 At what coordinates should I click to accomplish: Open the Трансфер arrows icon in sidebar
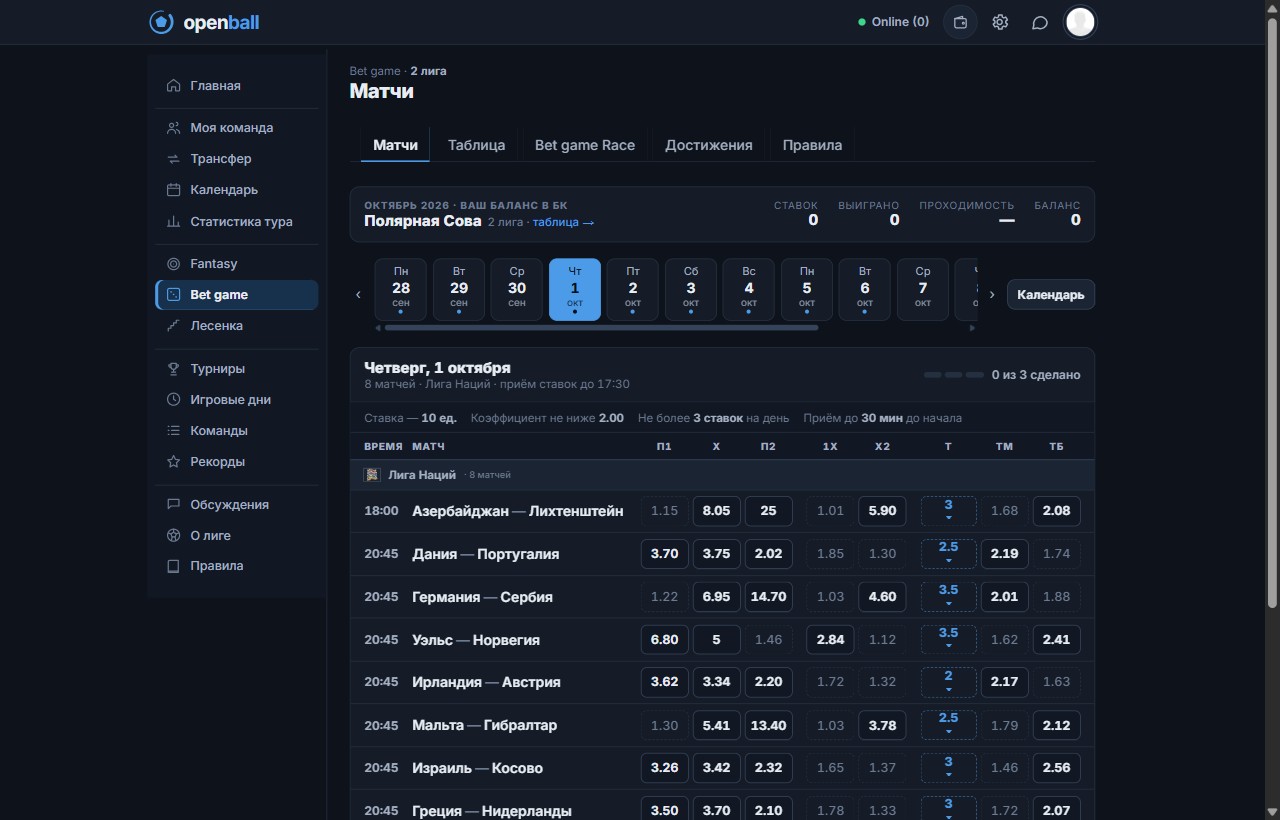coord(173,159)
